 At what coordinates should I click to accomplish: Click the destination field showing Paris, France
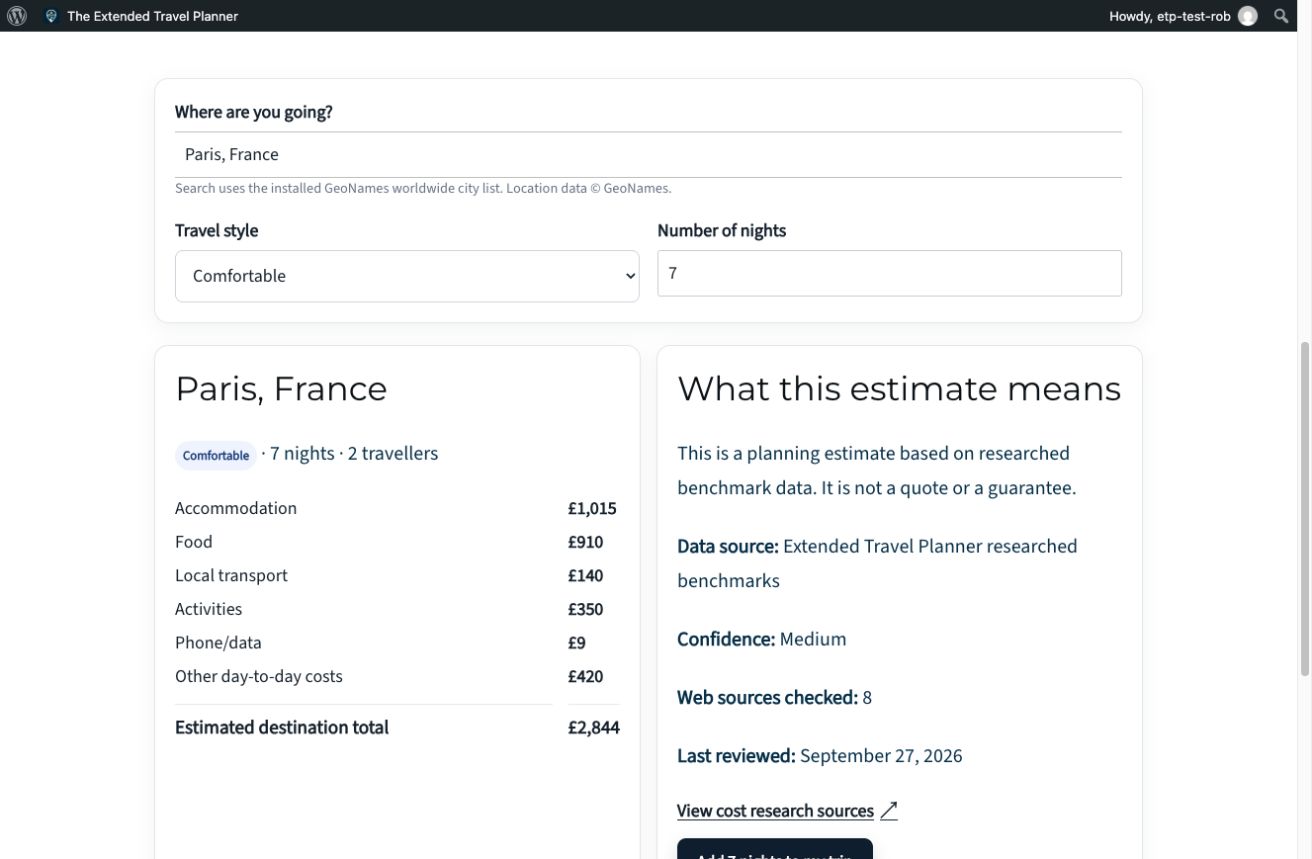648,154
